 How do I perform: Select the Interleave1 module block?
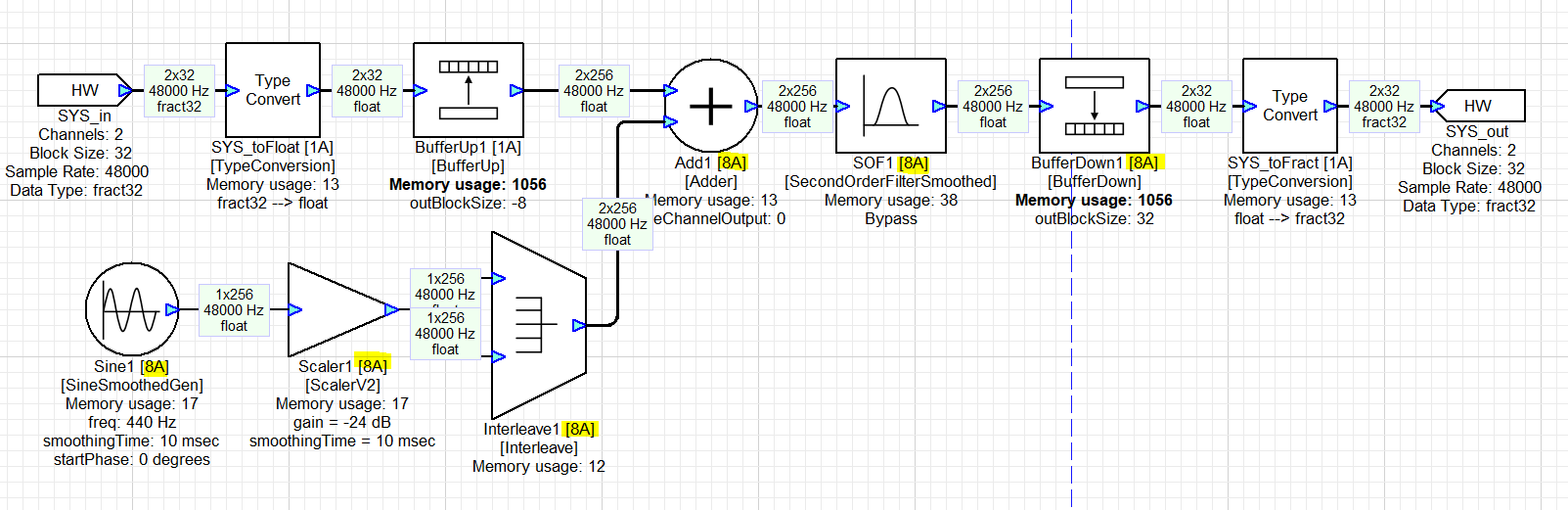[538, 325]
